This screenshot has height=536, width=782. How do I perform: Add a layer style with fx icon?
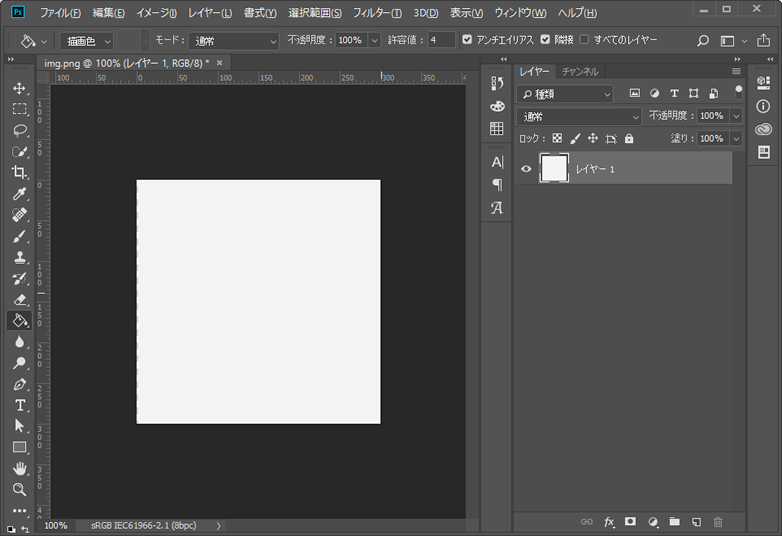click(609, 522)
